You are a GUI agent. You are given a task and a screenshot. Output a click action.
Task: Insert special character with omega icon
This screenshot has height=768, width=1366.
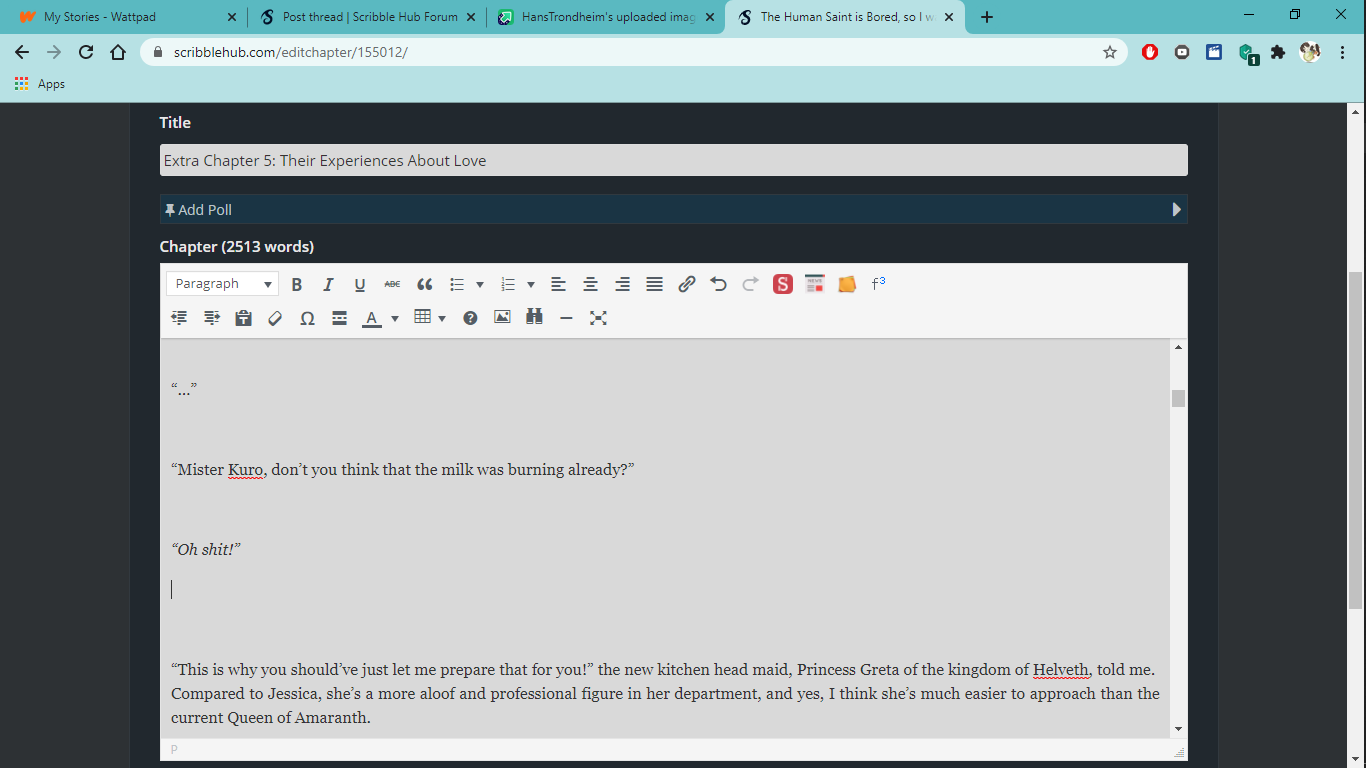click(307, 318)
